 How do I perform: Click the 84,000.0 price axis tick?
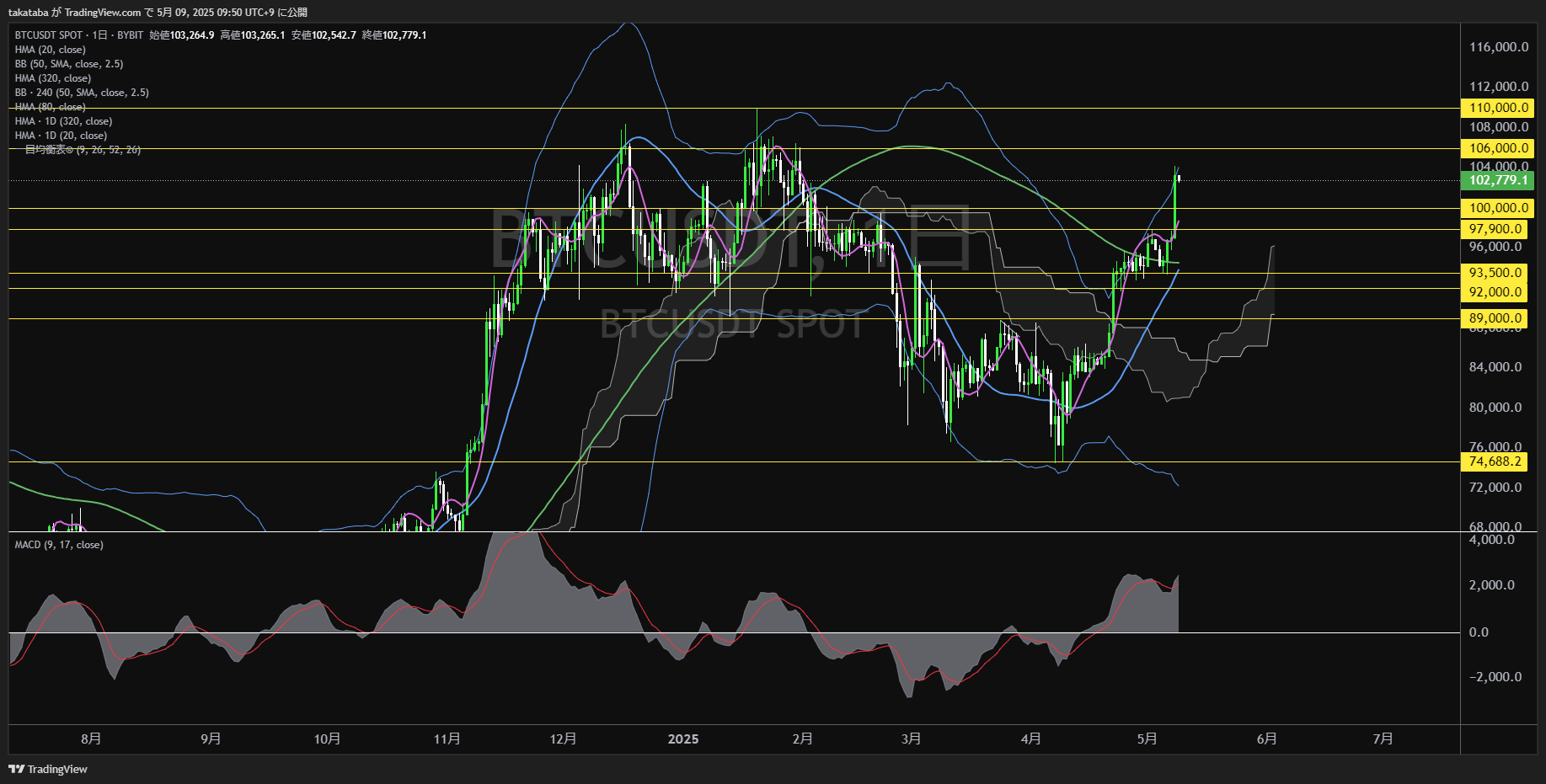pyautogui.click(x=1495, y=367)
